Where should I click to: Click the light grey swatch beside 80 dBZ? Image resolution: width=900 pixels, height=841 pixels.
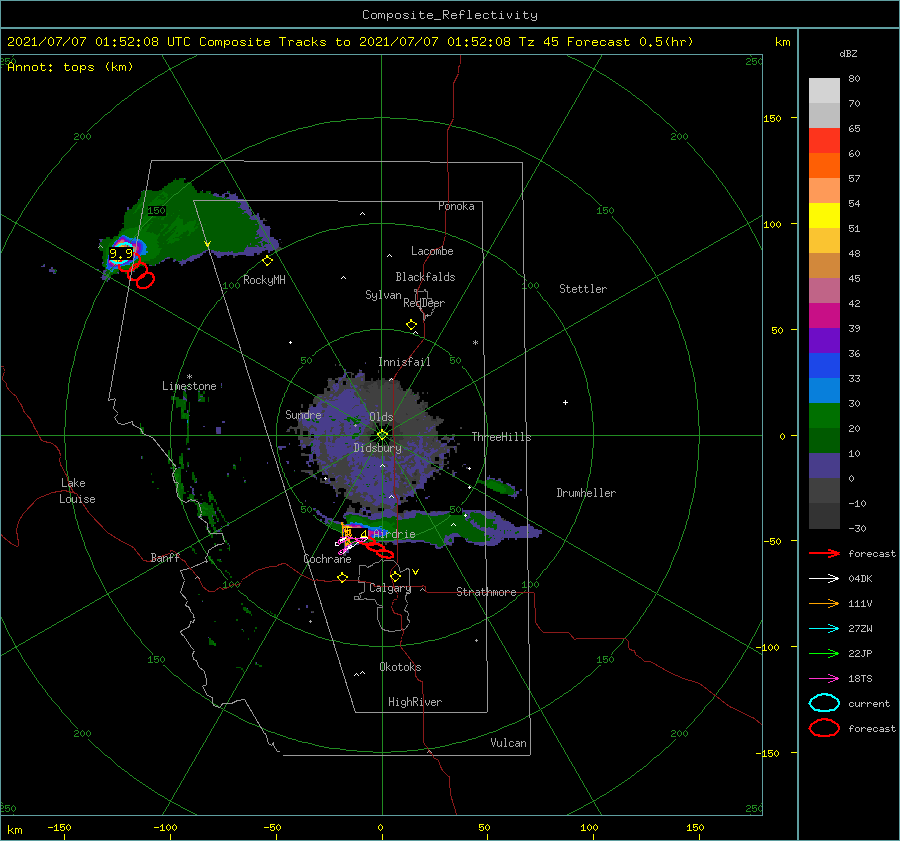[824, 91]
